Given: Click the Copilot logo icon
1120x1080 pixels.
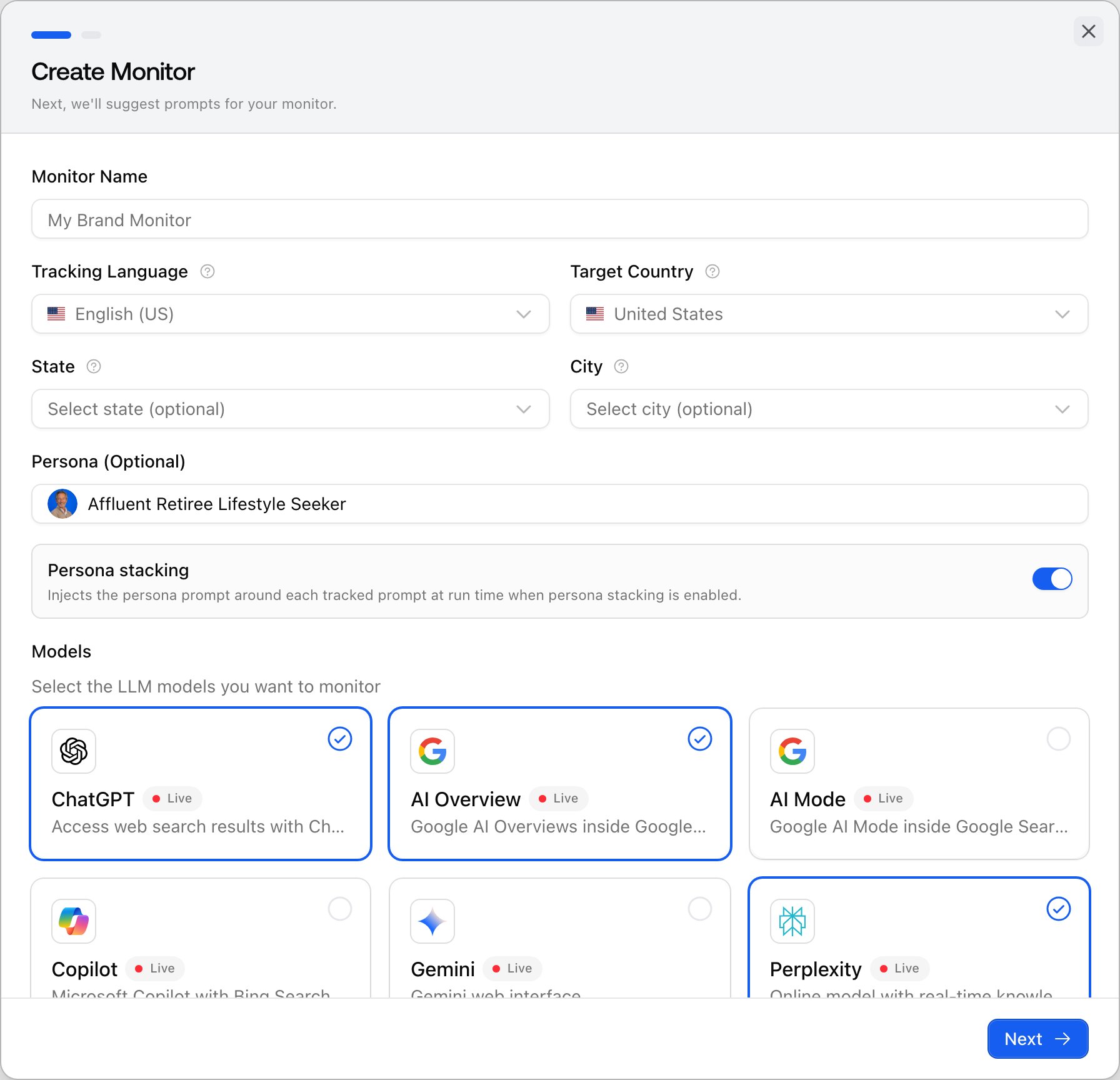Looking at the screenshot, I should click(74, 921).
